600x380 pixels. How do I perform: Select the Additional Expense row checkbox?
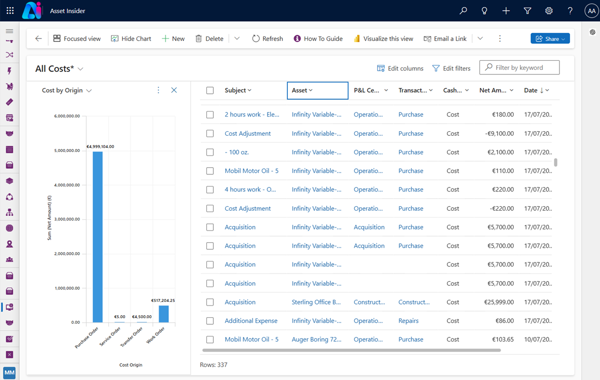pyautogui.click(x=210, y=321)
